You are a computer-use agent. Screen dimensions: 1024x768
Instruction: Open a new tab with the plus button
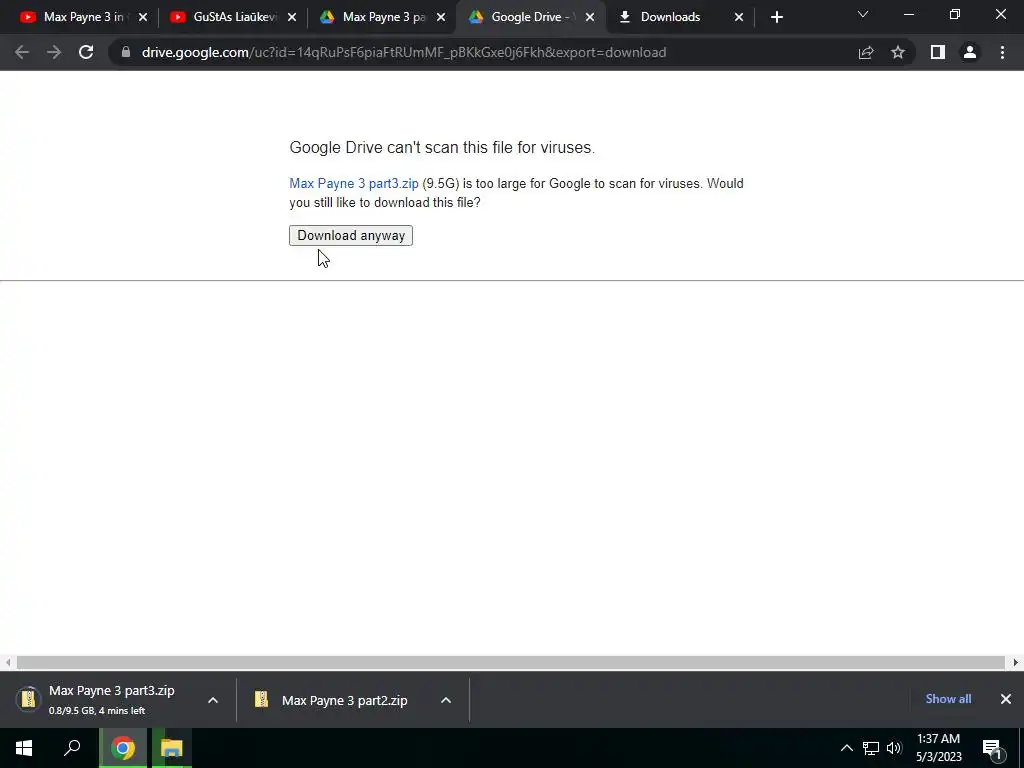(776, 17)
